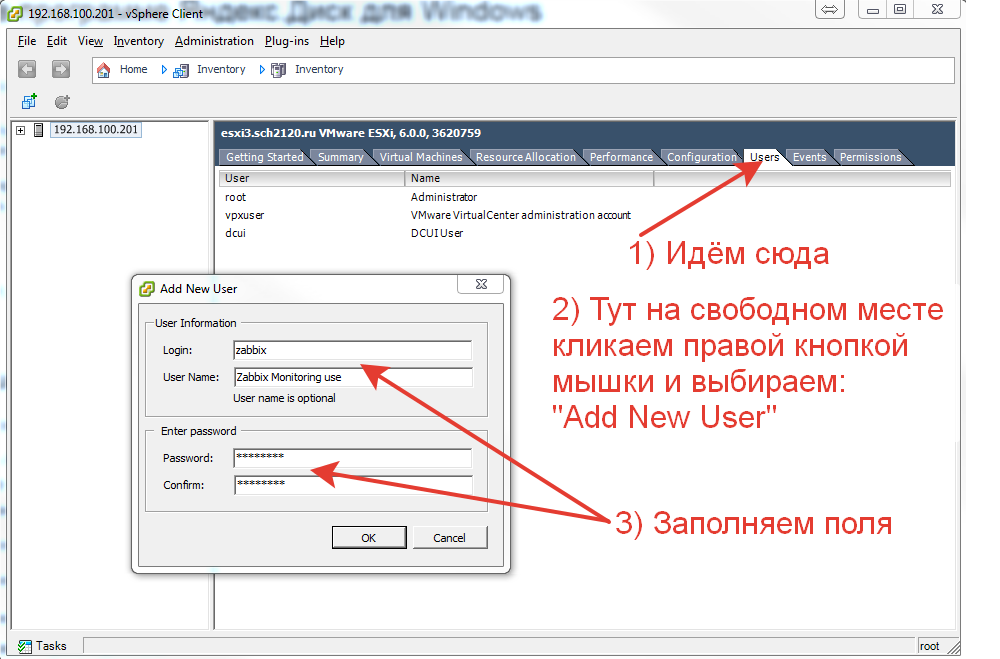Viewport: 1000px width, 659px height.
Task: Click the back navigation arrow icon
Action: tap(27, 69)
